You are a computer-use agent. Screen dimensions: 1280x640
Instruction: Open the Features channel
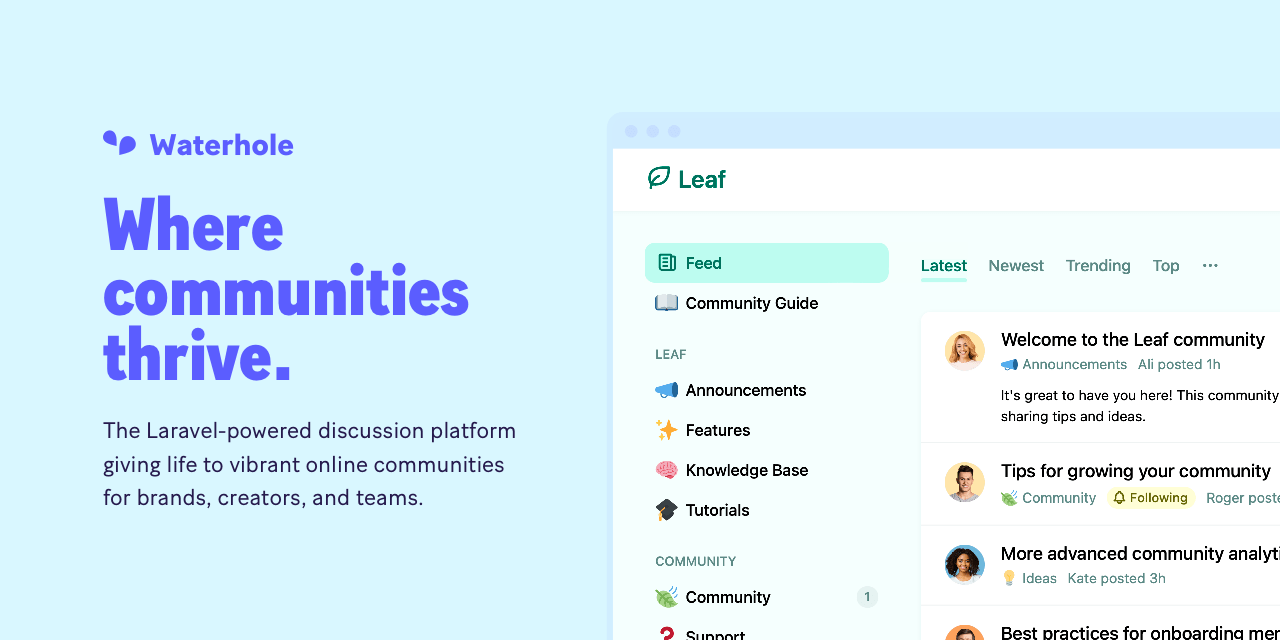coord(767,430)
